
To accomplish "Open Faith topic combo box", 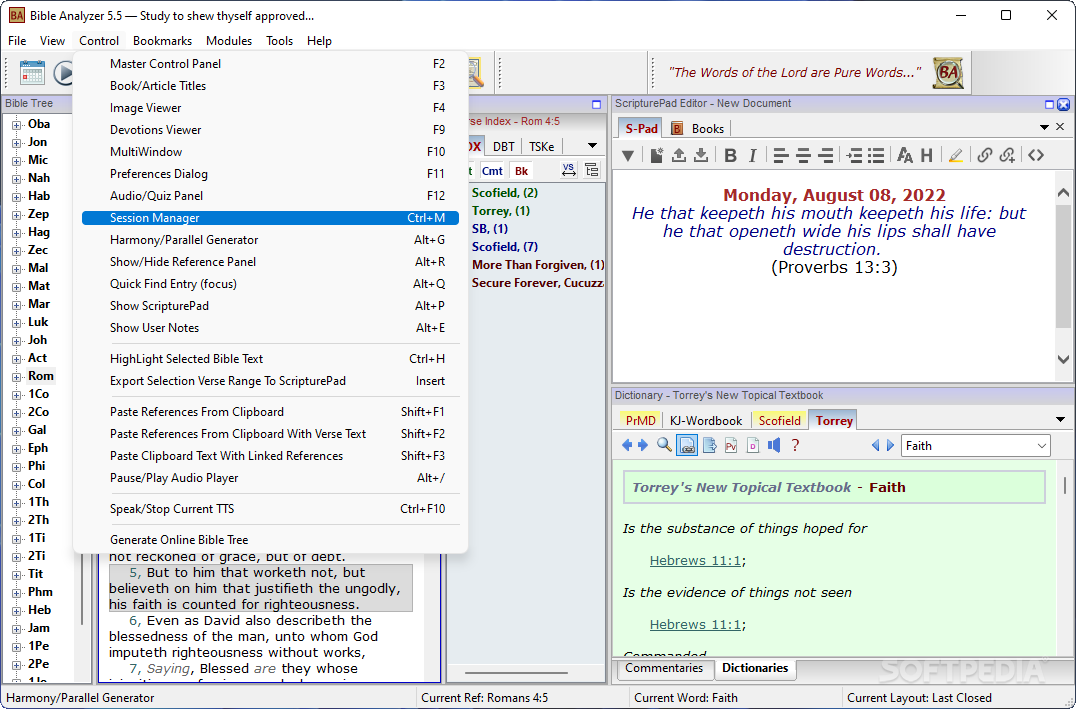I will coord(975,445).
